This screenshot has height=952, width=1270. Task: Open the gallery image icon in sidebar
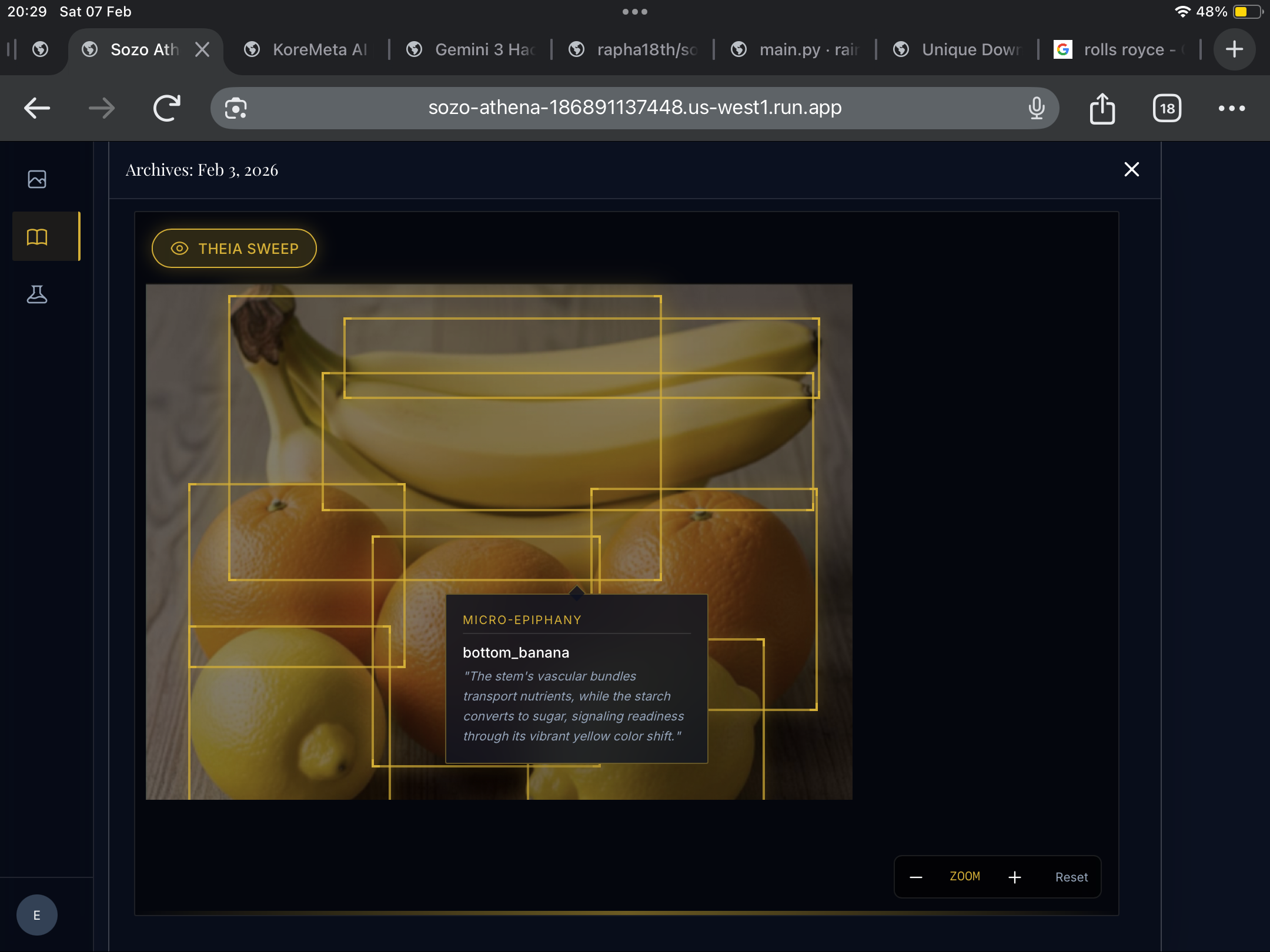tap(37, 179)
